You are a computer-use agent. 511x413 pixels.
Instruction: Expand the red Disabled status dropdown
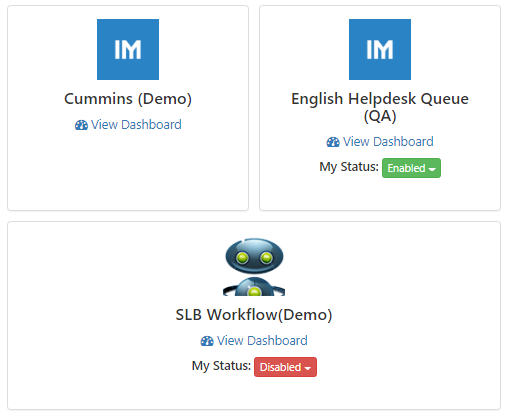tap(285, 367)
